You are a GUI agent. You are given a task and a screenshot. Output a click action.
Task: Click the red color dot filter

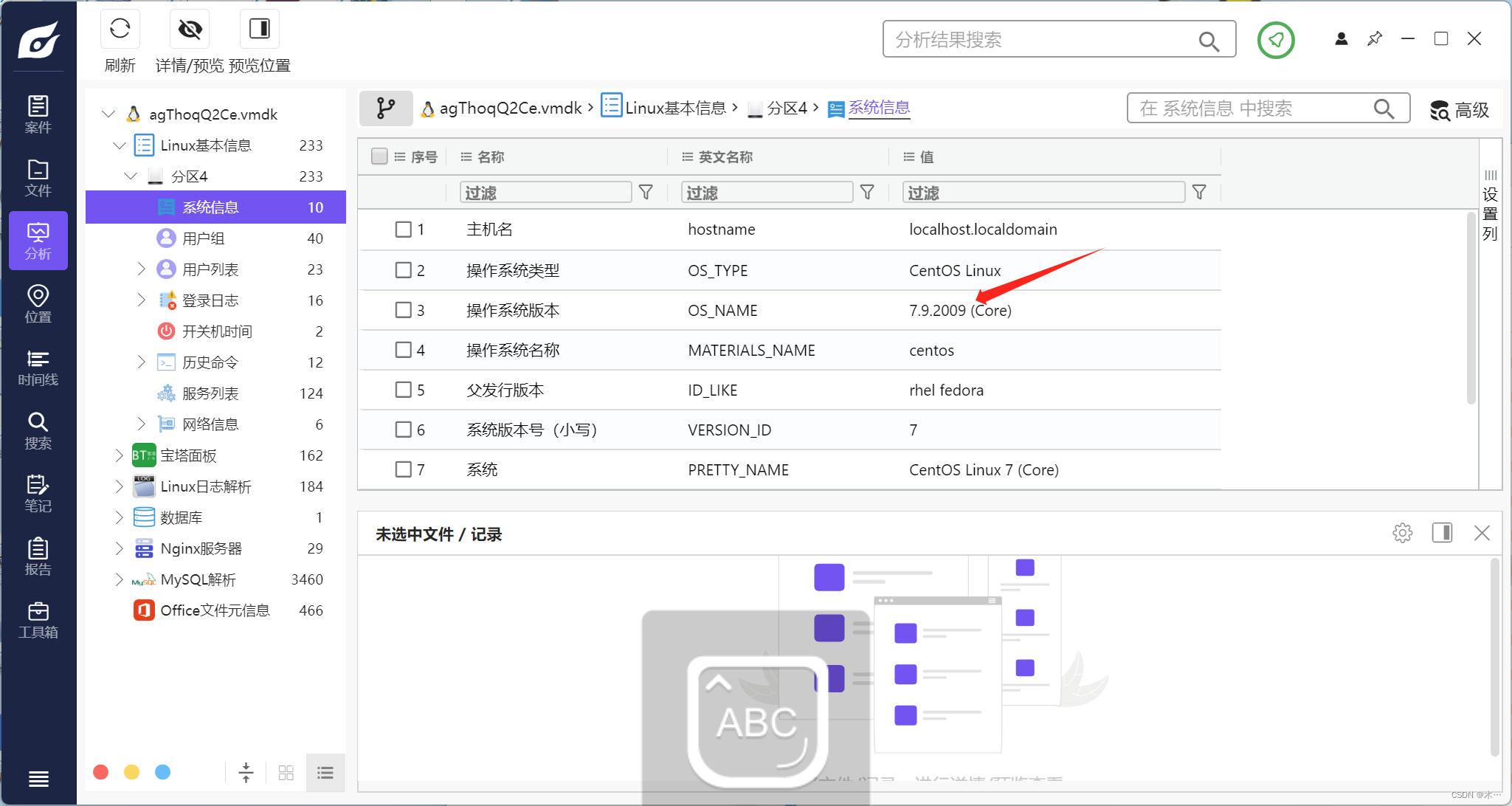click(x=101, y=772)
